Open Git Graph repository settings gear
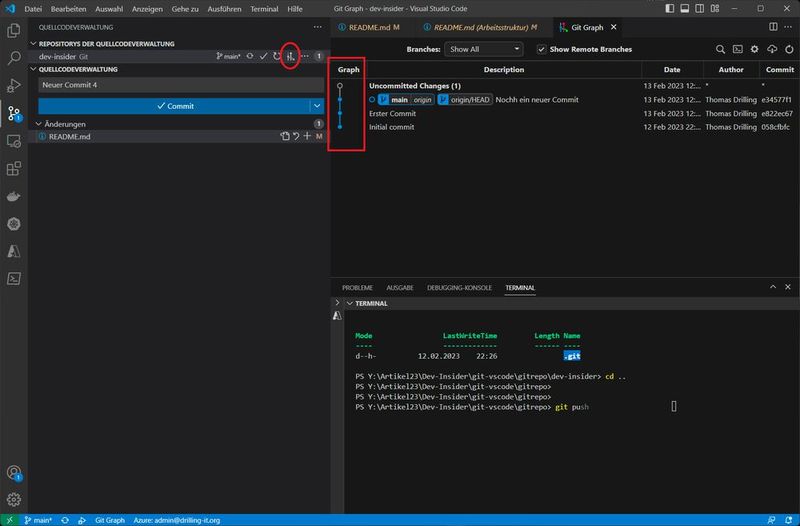Image resolution: width=800 pixels, height=526 pixels. pos(755,49)
